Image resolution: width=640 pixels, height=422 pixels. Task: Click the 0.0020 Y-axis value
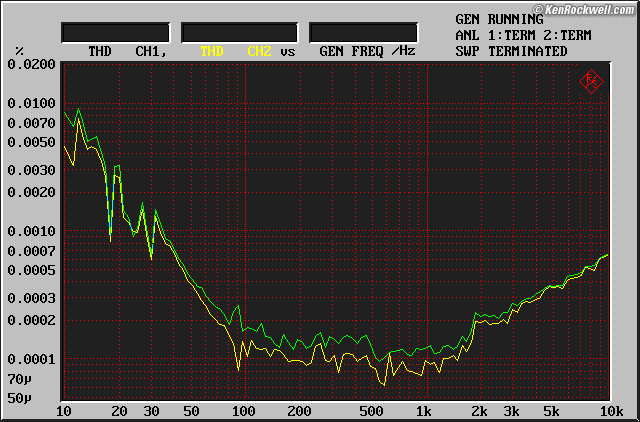point(31,192)
